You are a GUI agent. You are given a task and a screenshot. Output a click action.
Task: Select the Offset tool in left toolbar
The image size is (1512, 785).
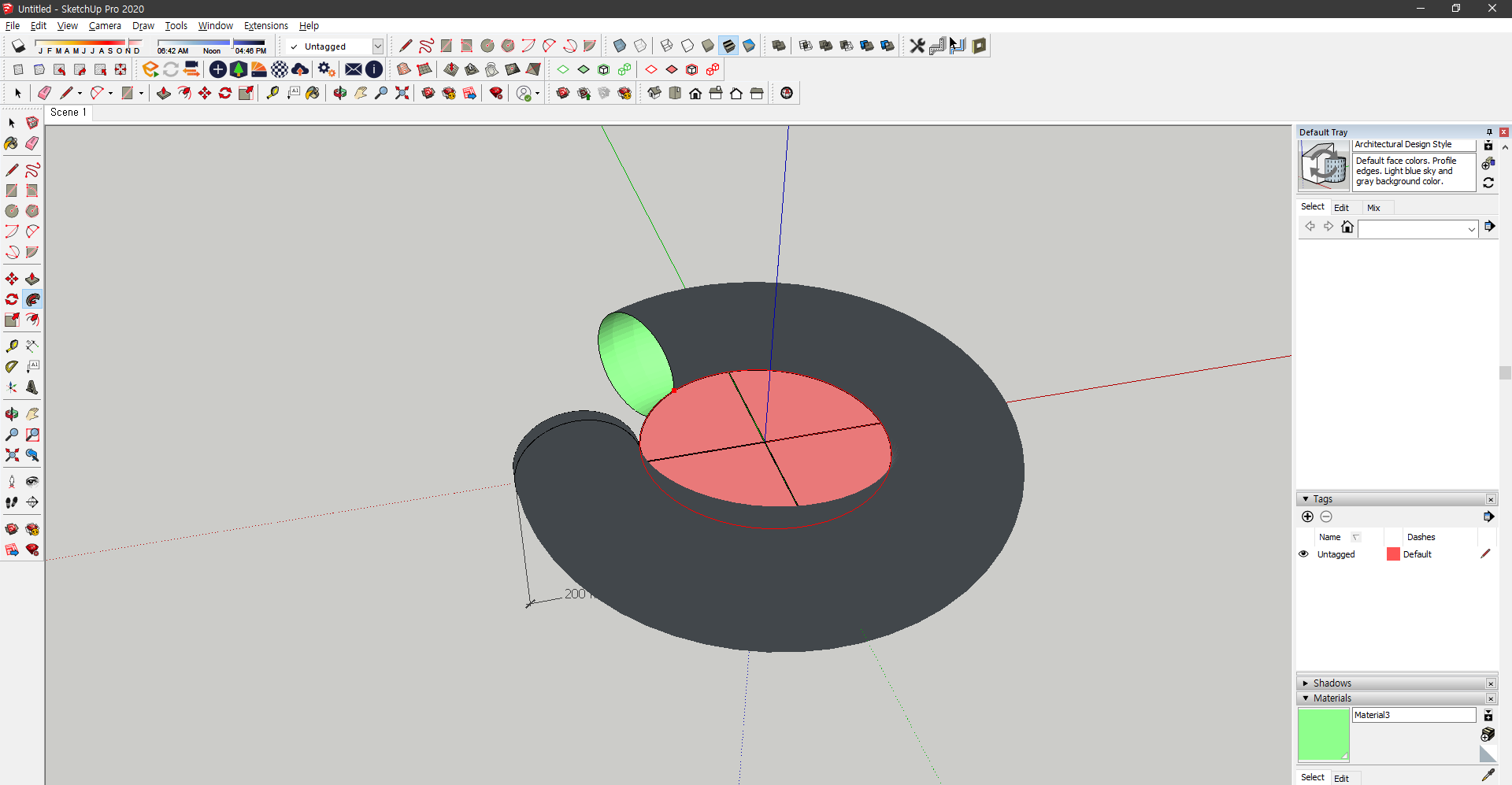click(32, 320)
